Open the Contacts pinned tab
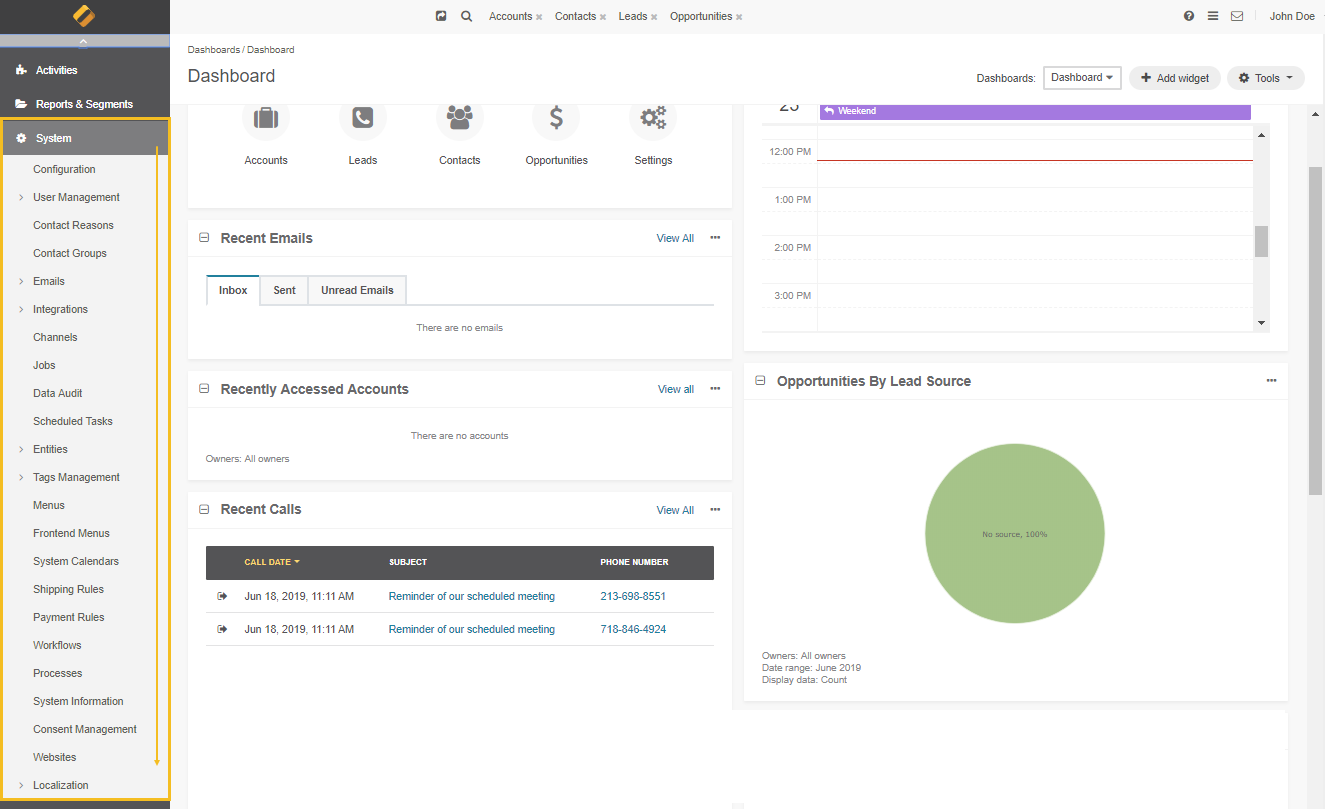 575,16
